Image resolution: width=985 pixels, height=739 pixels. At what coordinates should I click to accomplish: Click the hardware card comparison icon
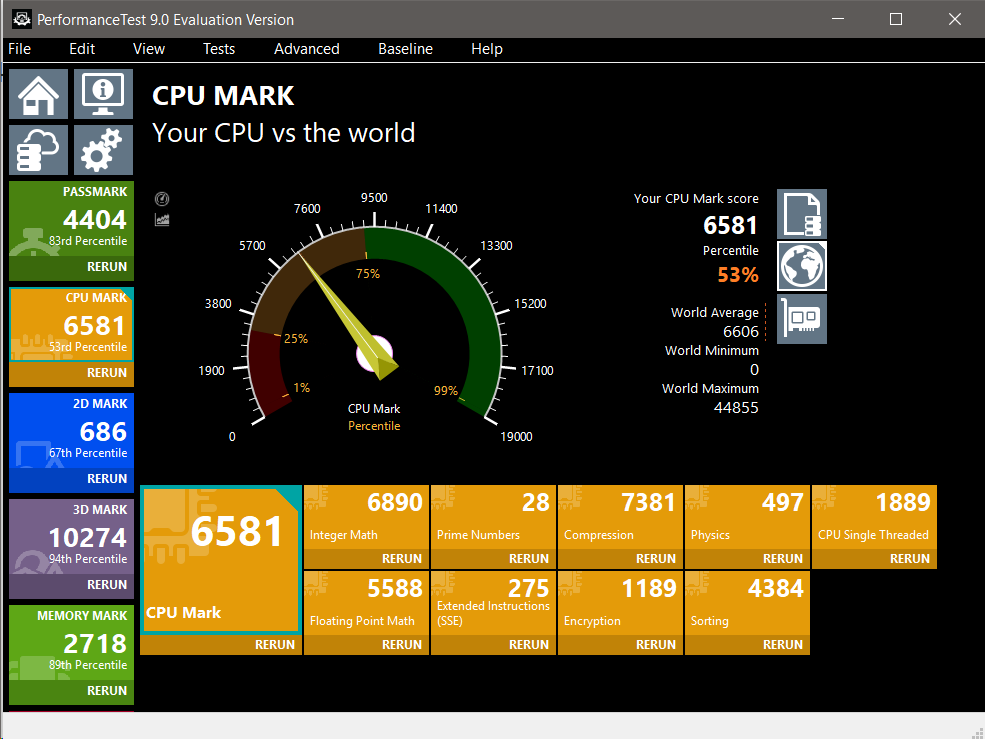(802, 319)
